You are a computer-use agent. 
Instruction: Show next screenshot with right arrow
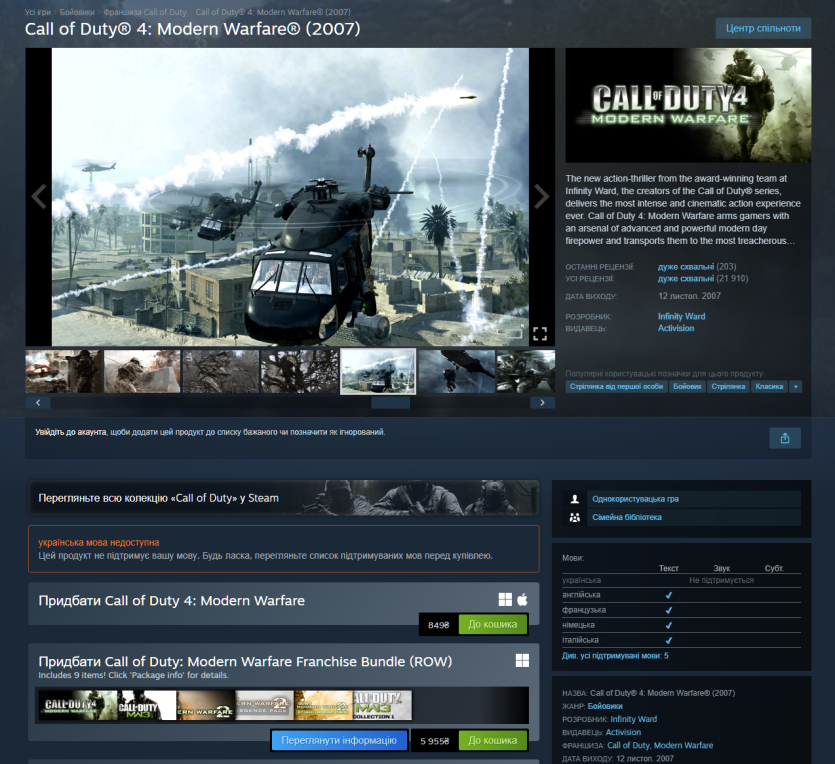542,196
